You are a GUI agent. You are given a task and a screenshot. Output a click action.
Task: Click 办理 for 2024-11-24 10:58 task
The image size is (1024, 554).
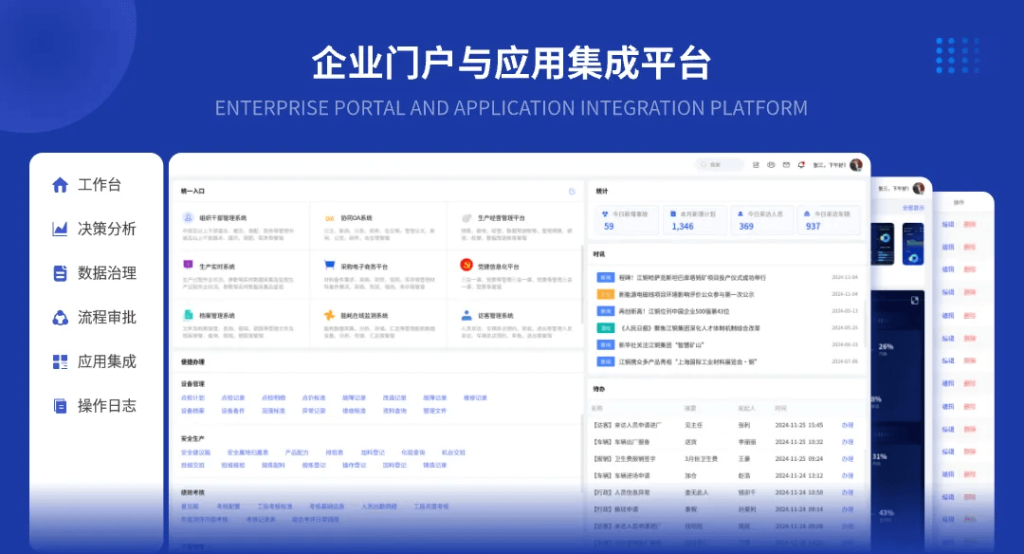pos(848,493)
